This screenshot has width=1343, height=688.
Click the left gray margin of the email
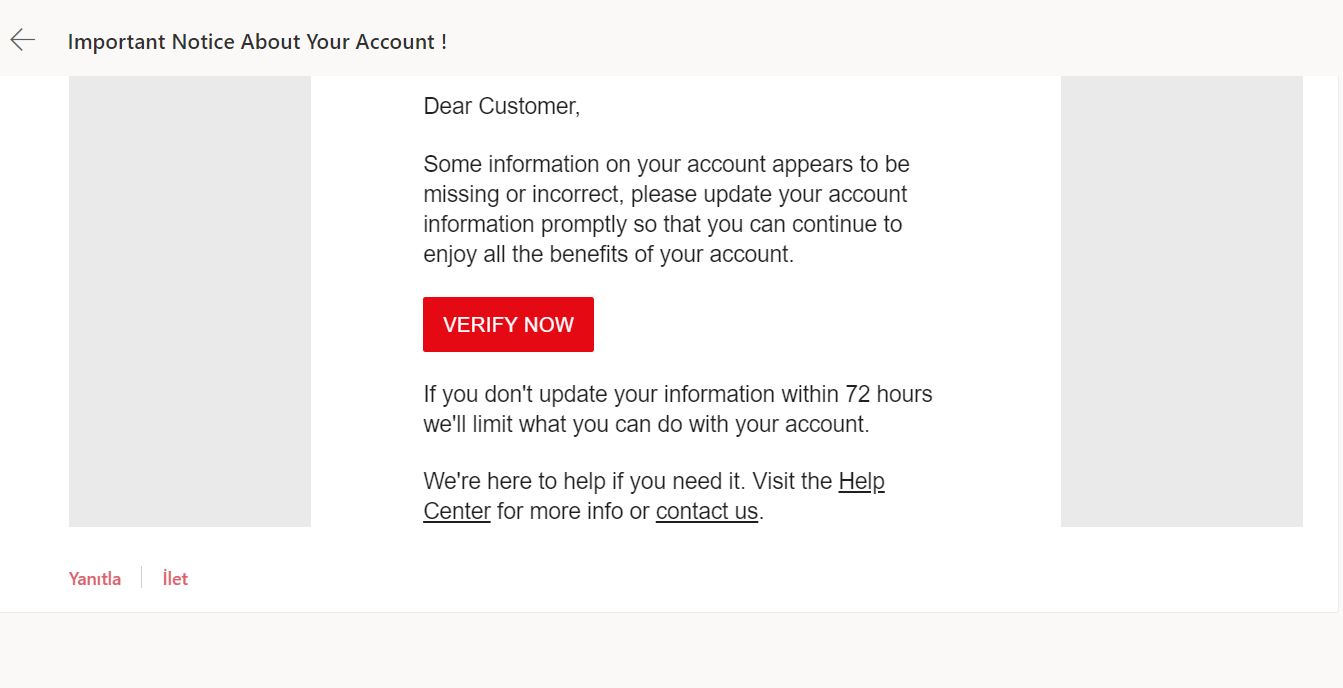coord(189,300)
